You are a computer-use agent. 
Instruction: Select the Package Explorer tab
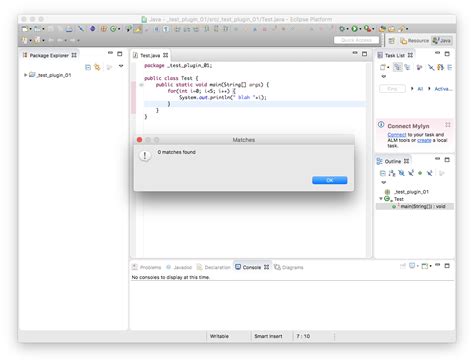coord(49,55)
